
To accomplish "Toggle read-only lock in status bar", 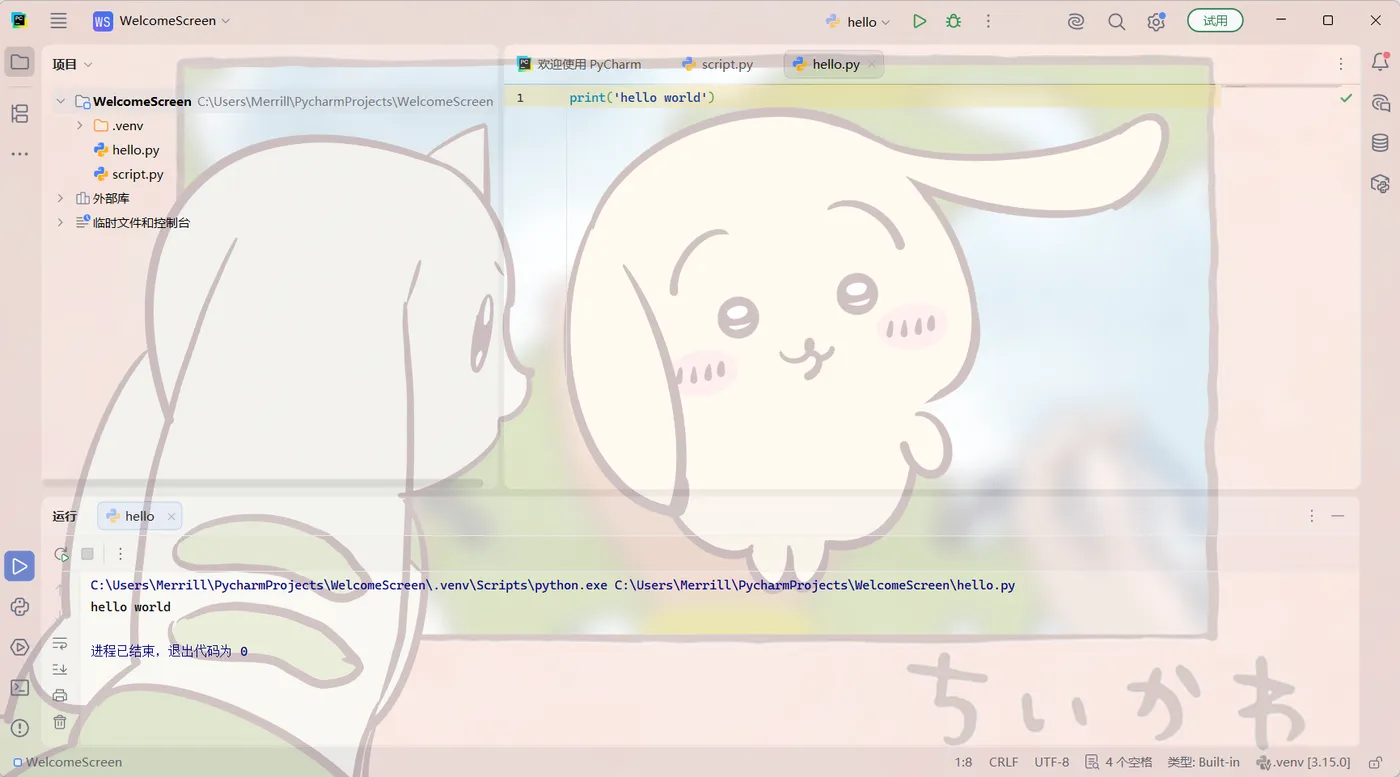I will (x=1376, y=762).
